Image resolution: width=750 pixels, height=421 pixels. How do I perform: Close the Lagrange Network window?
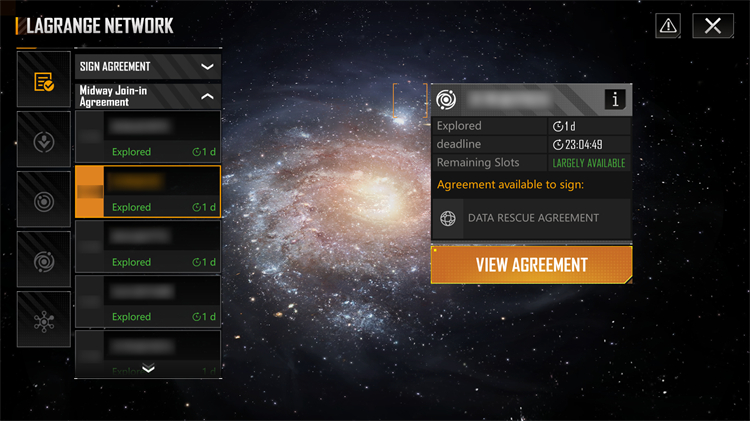[x=713, y=25]
